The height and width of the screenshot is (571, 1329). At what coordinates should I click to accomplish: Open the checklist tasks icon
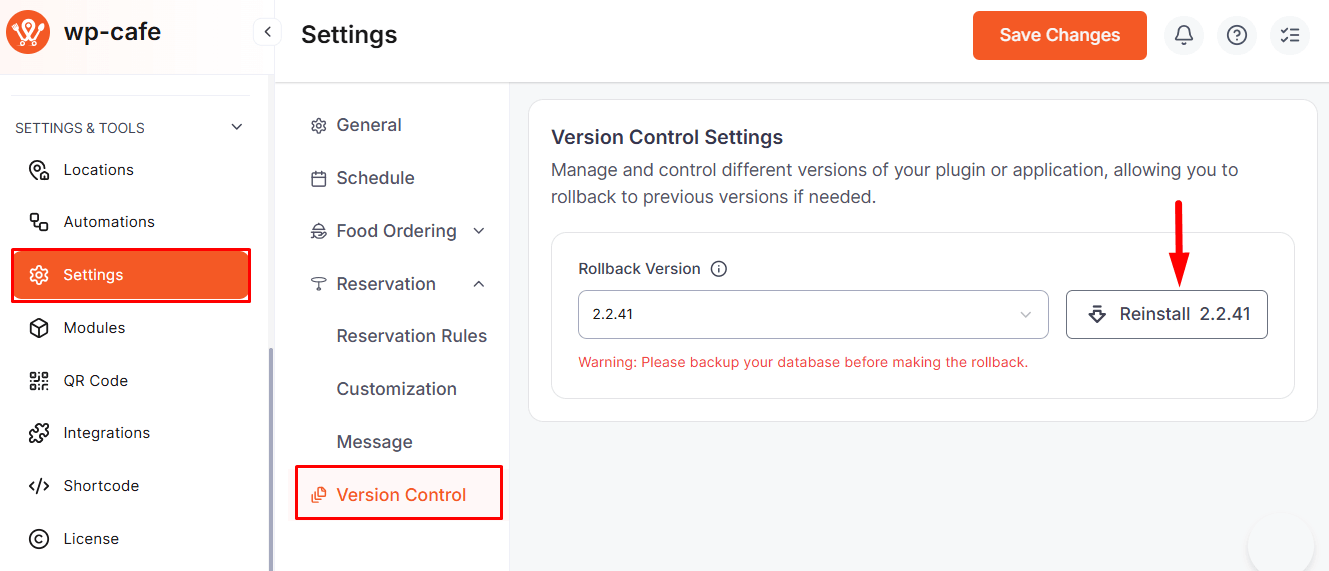click(x=1290, y=35)
